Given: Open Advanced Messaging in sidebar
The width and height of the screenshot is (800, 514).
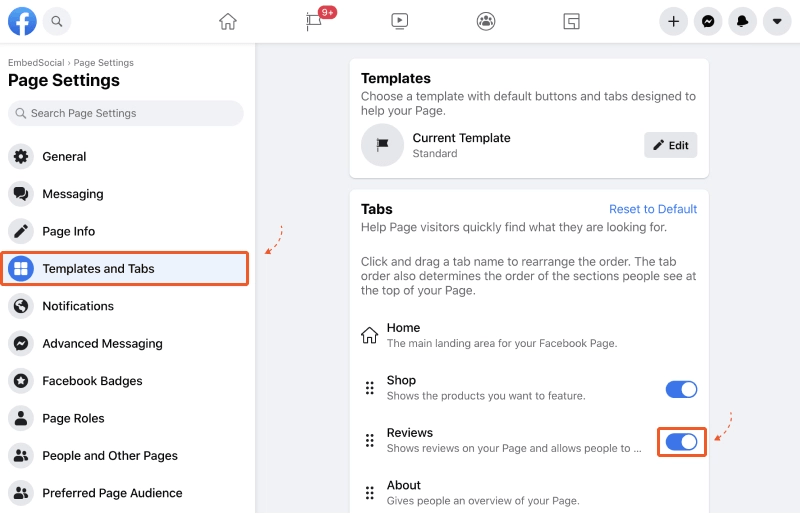Looking at the screenshot, I should 126,344.
